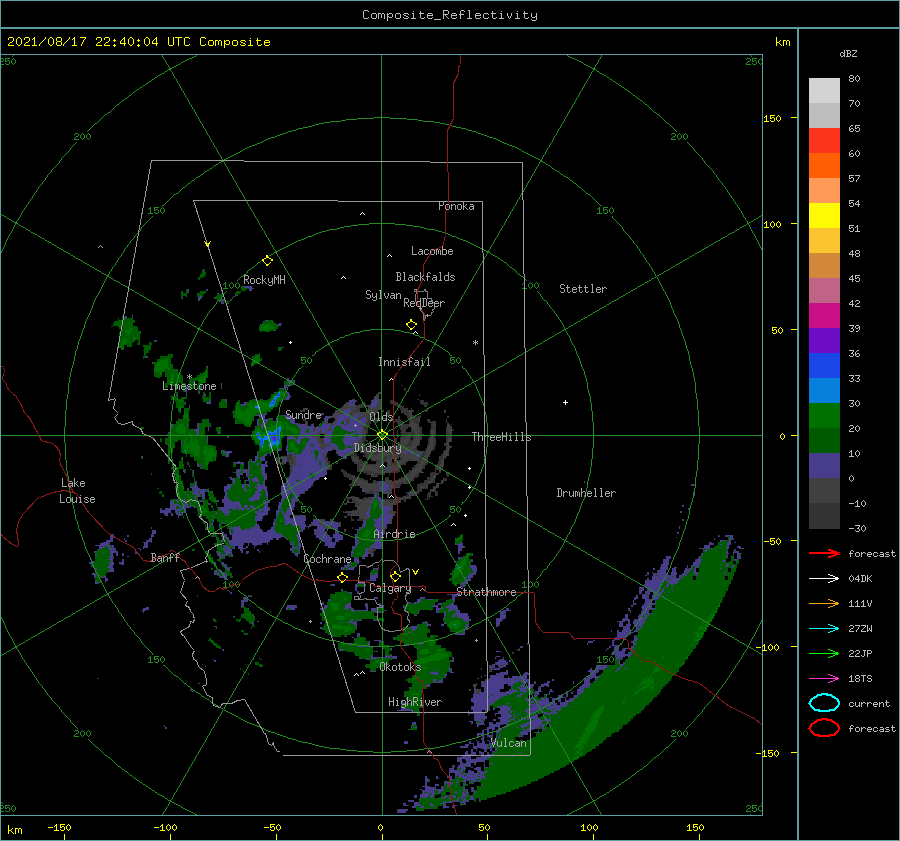Click the white plus marker north of Drumheller

coord(565,402)
